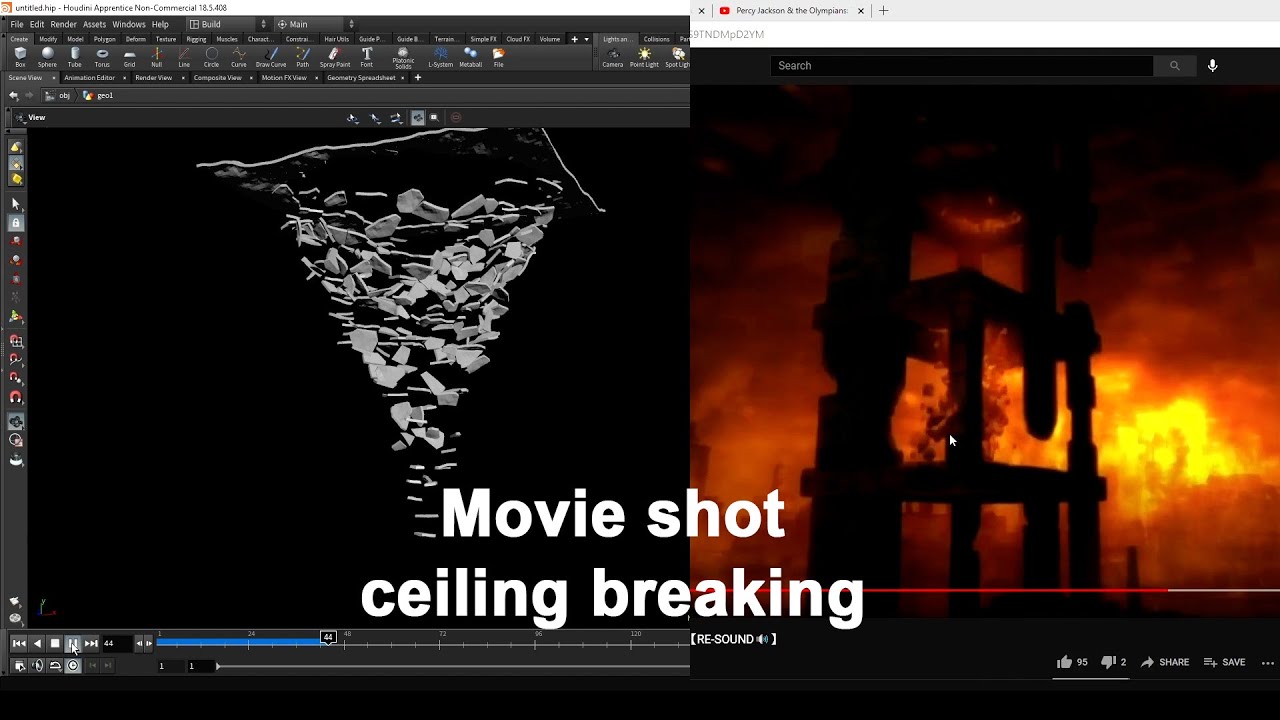
Task: Select the Grid shelf tool
Action: [129, 57]
